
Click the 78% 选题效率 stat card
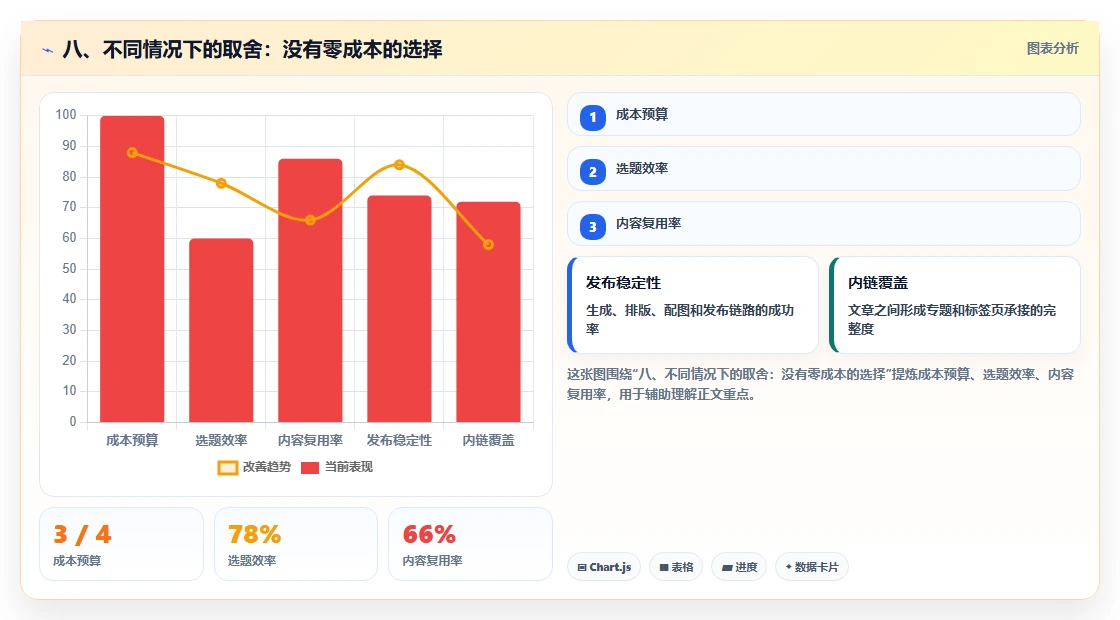(296, 544)
